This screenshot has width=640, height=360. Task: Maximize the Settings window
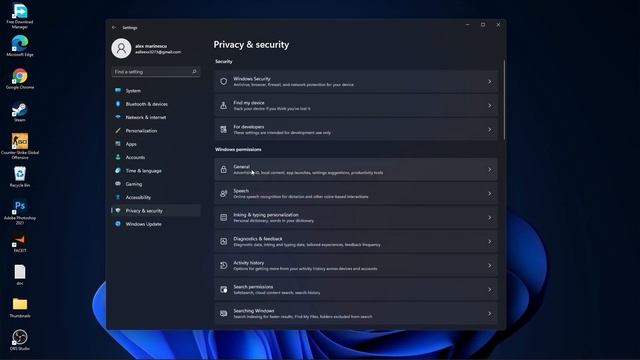[x=483, y=25]
